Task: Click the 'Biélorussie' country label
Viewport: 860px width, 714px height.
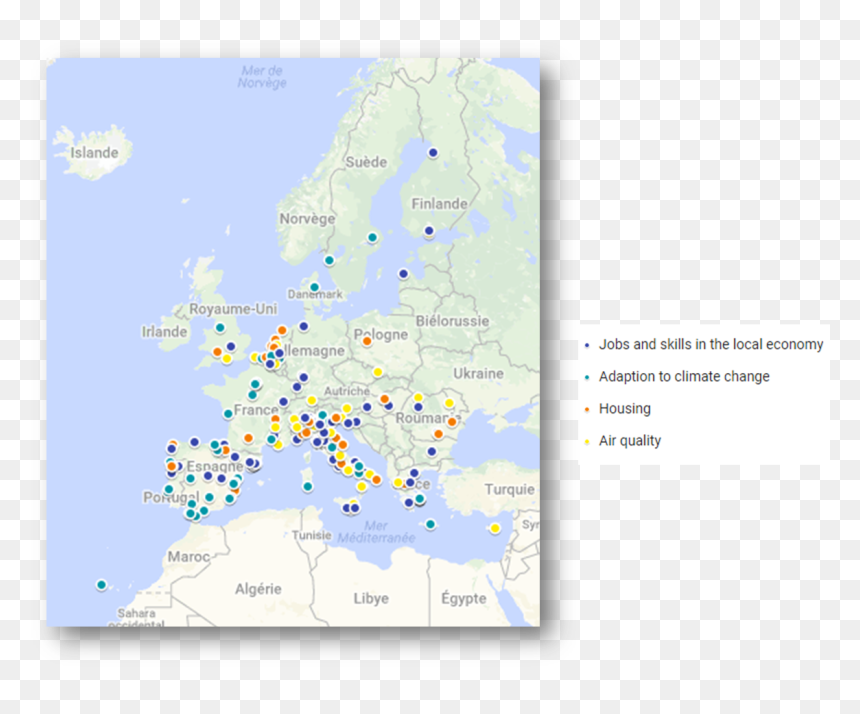Action: (452, 321)
